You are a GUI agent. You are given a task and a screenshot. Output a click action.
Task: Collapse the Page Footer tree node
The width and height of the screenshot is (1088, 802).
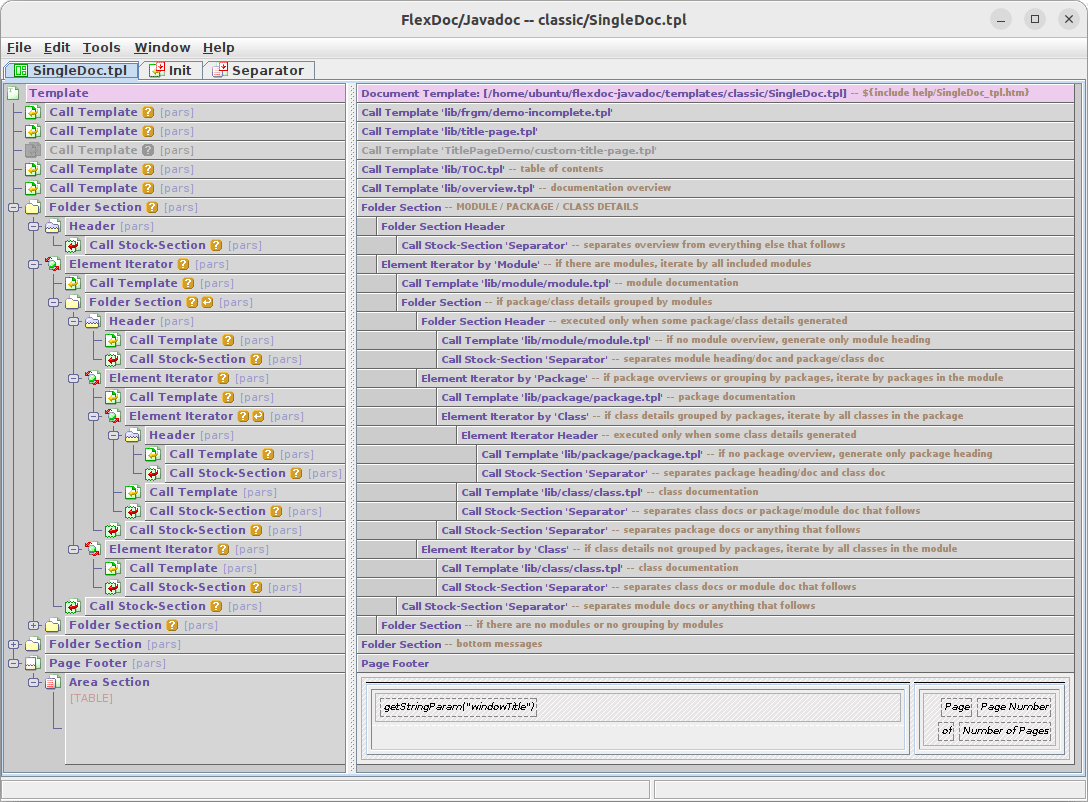click(x=13, y=663)
